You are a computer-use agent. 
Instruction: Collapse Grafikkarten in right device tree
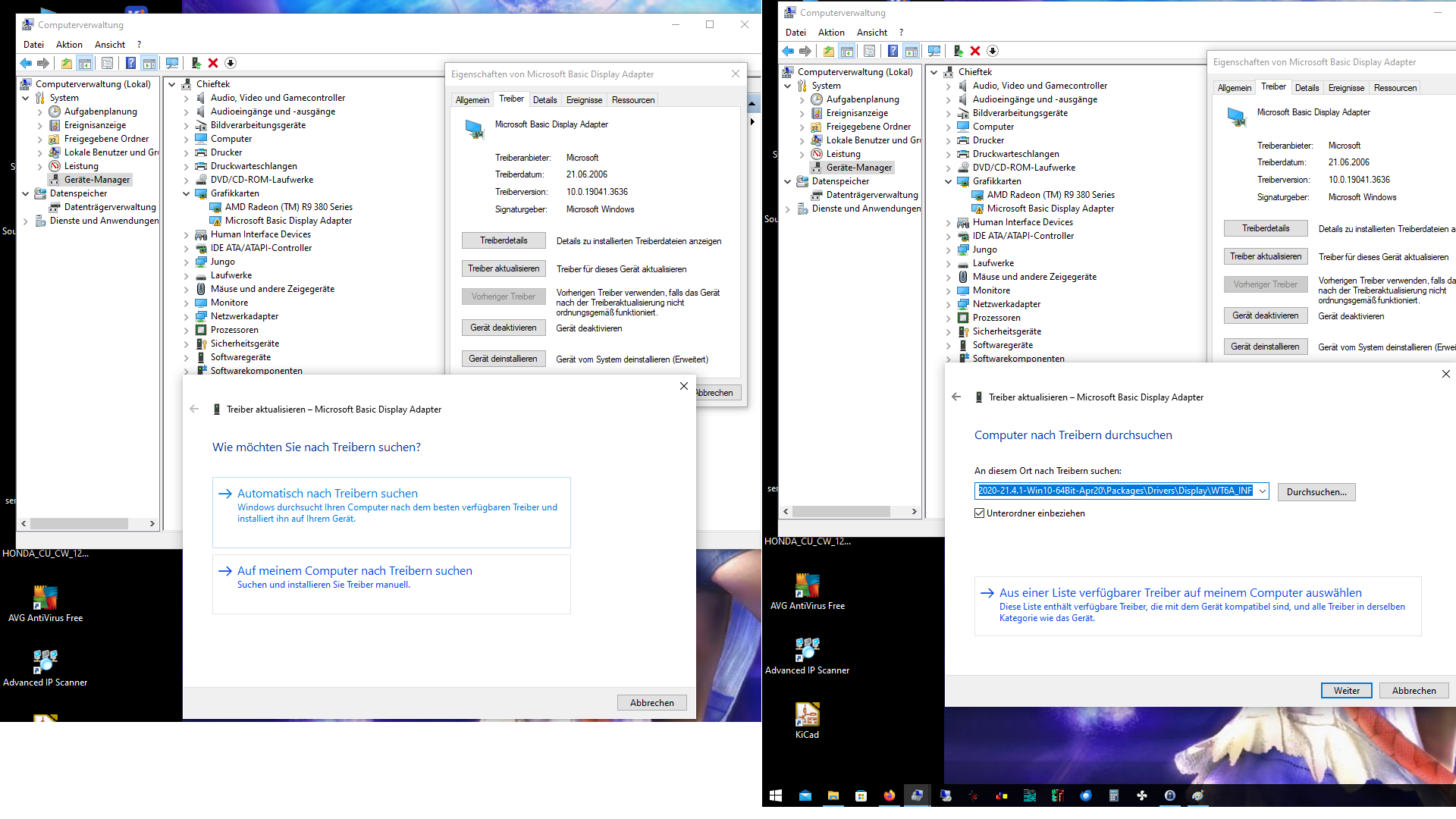point(949,182)
